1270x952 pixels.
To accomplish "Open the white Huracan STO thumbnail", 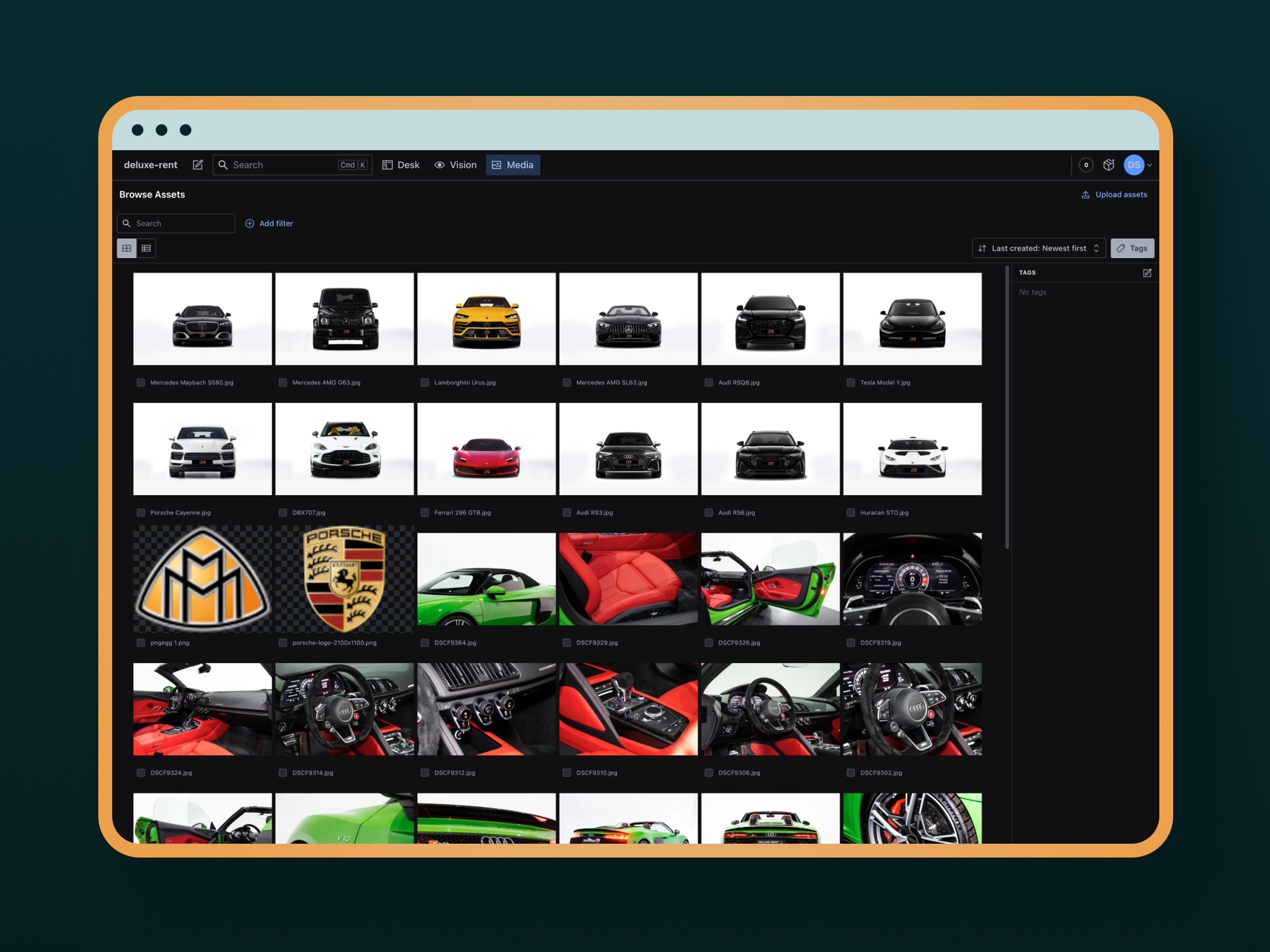I will coord(912,449).
